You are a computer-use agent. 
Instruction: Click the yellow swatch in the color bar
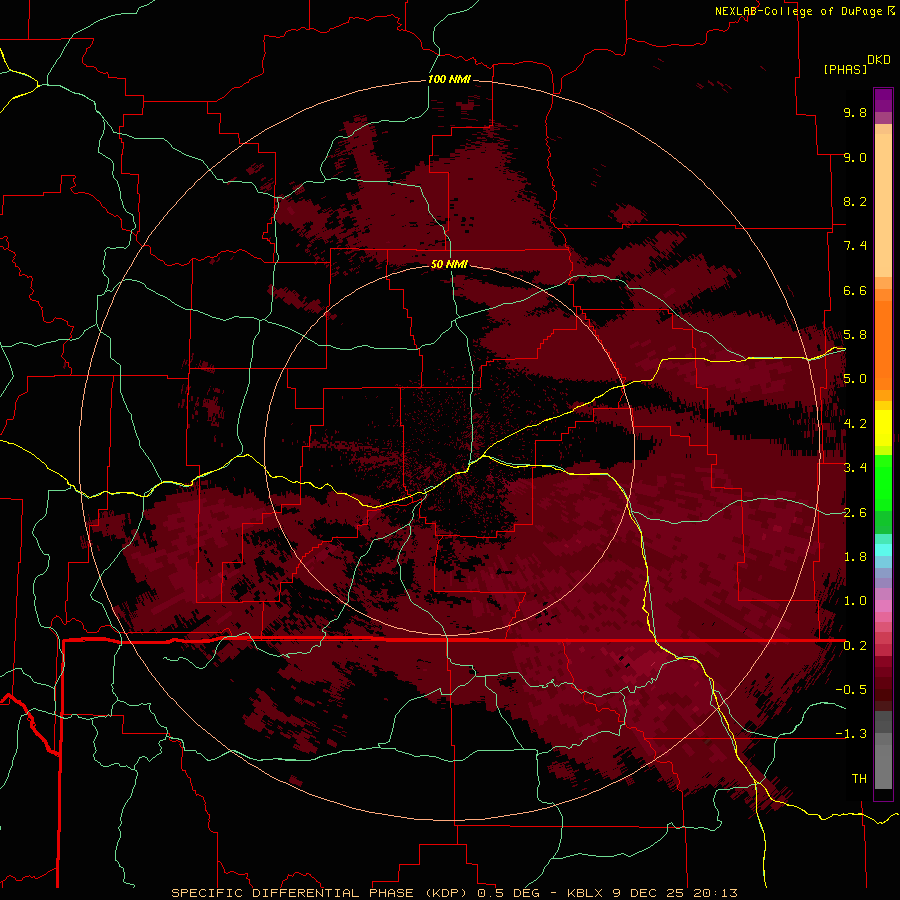coord(883,428)
